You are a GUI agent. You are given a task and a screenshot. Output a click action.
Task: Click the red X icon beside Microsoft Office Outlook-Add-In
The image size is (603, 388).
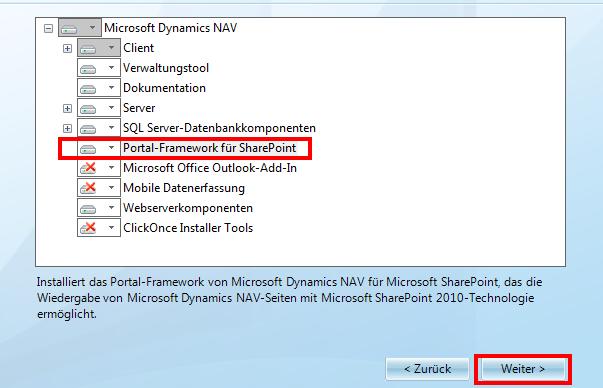(88, 168)
